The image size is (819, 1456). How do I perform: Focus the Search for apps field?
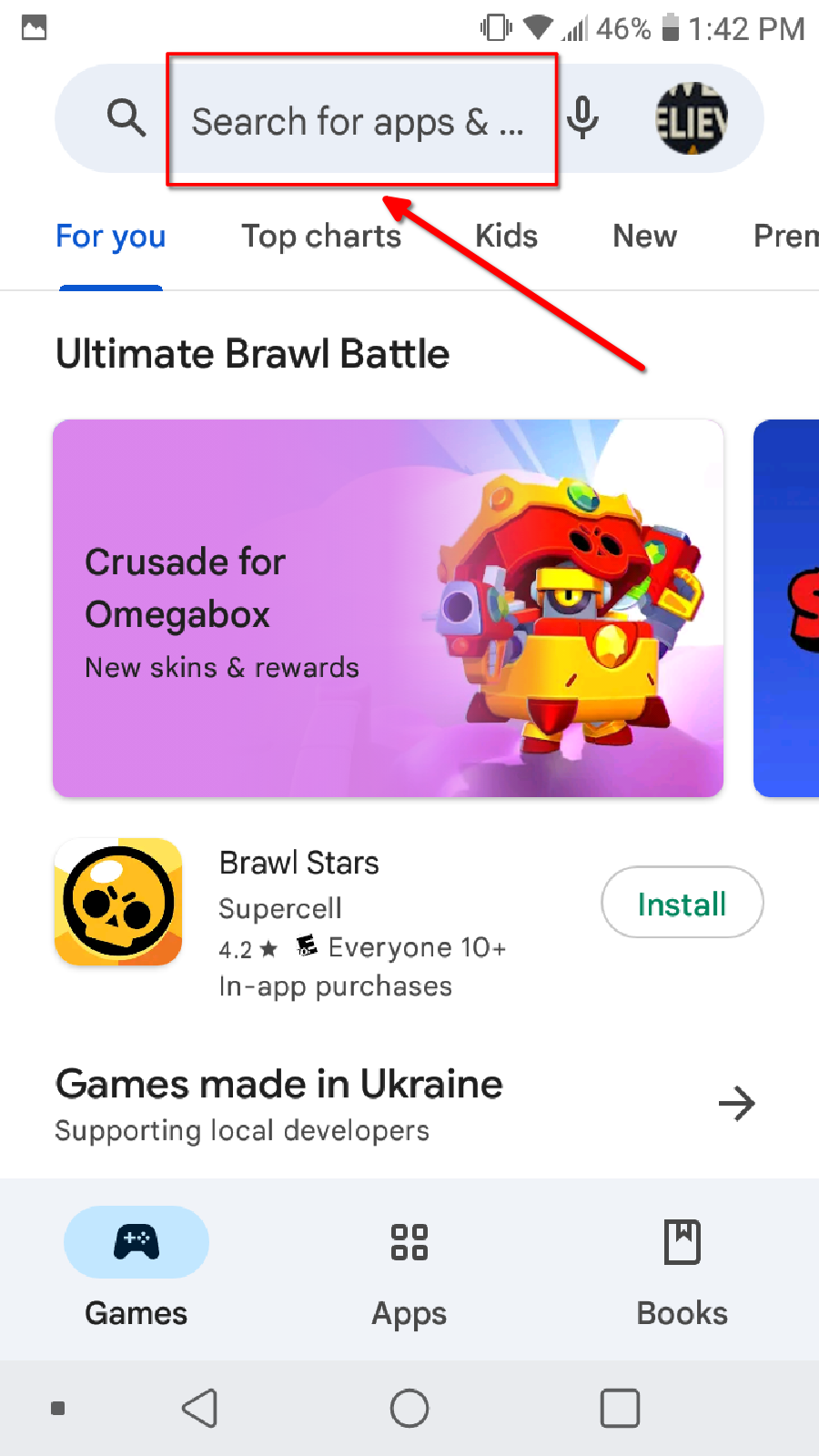click(361, 120)
